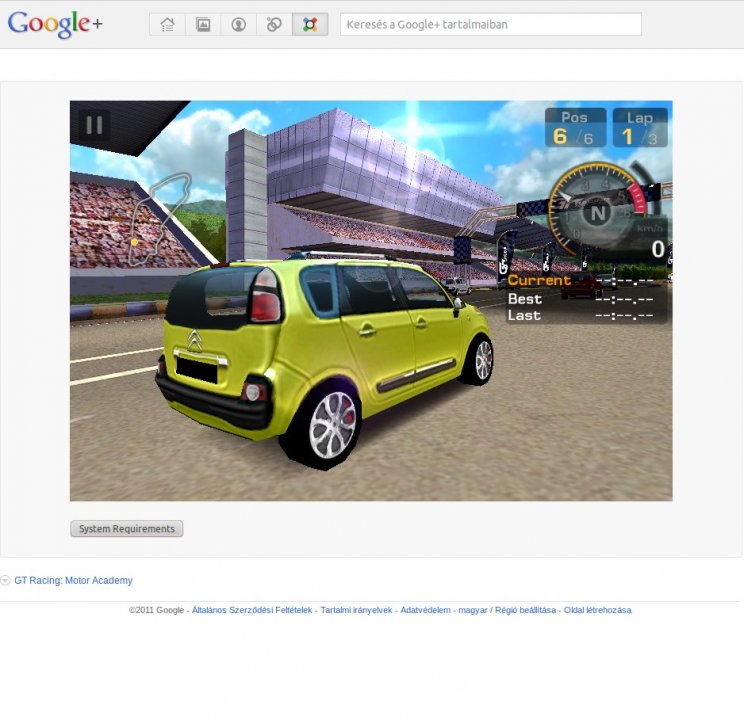The width and height of the screenshot is (744, 724).
Task: Click the Pos 6/6 position indicator
Action: click(576, 128)
